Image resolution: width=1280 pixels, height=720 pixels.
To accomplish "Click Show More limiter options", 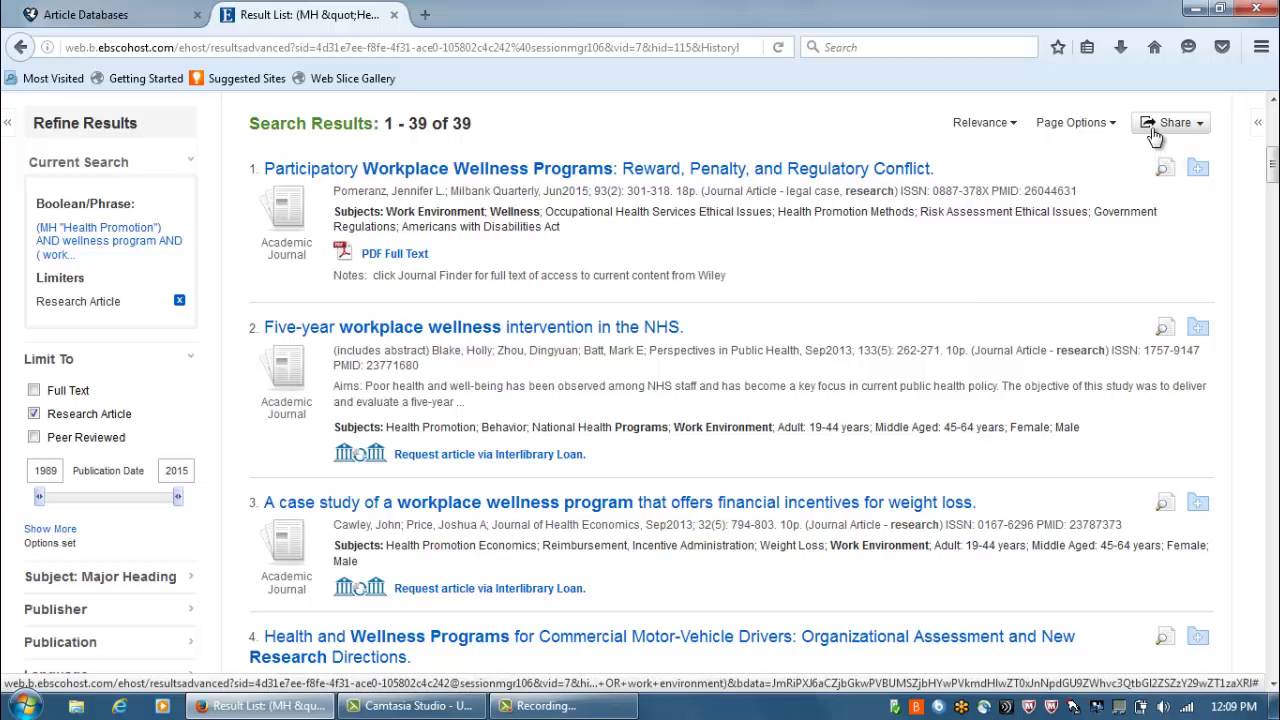I will (50, 529).
